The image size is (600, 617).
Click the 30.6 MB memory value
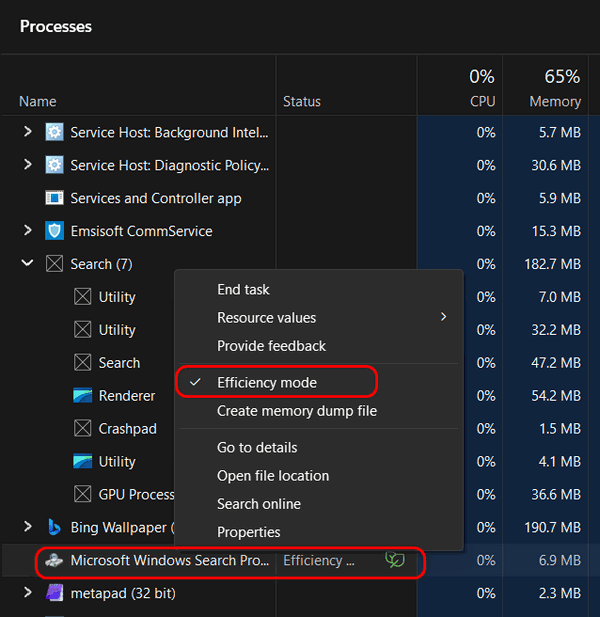point(556,165)
